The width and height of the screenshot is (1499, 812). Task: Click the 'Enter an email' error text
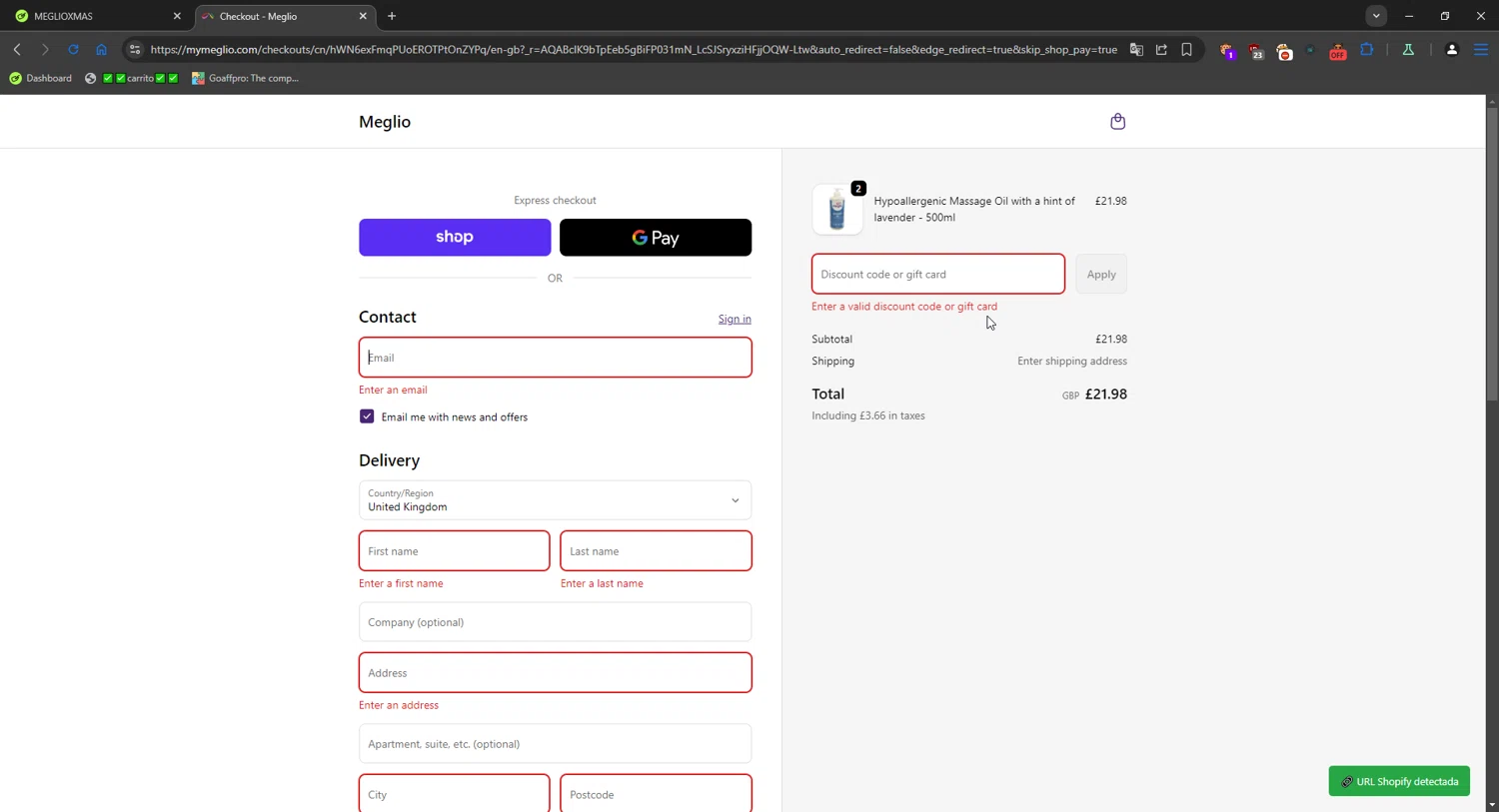pyautogui.click(x=393, y=391)
